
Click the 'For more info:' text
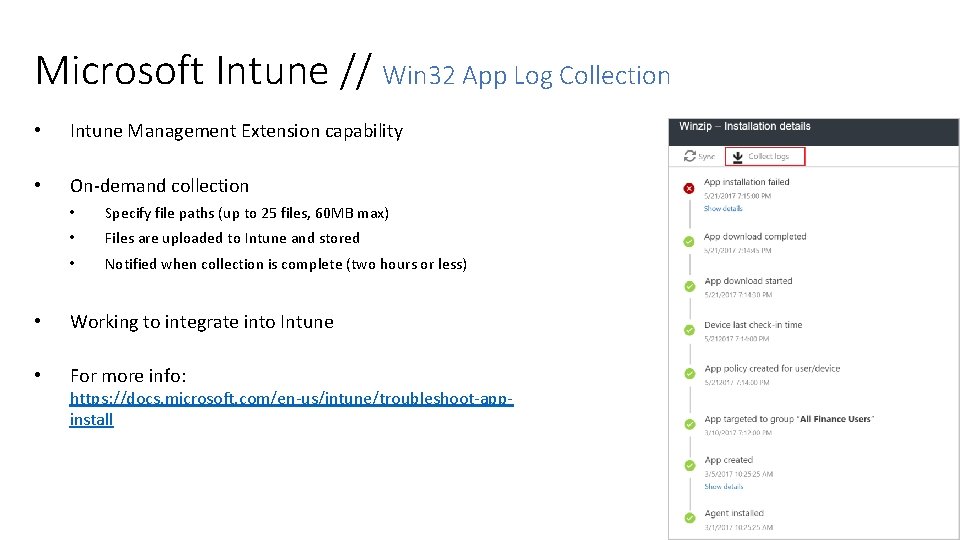(128, 375)
